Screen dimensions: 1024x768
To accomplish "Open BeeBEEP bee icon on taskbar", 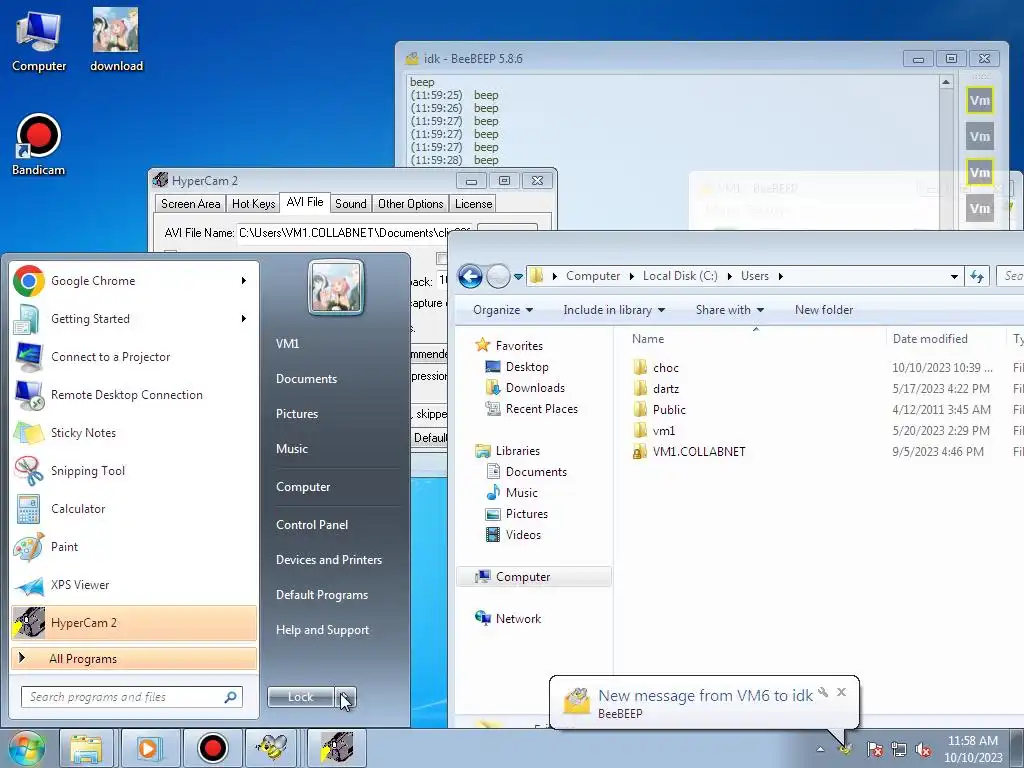I will tap(272, 748).
